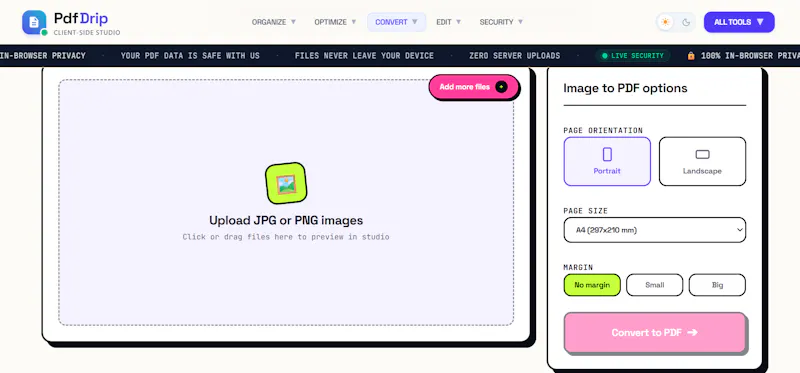Choose Small margin option
The height and width of the screenshot is (373, 800).
coord(655,285)
